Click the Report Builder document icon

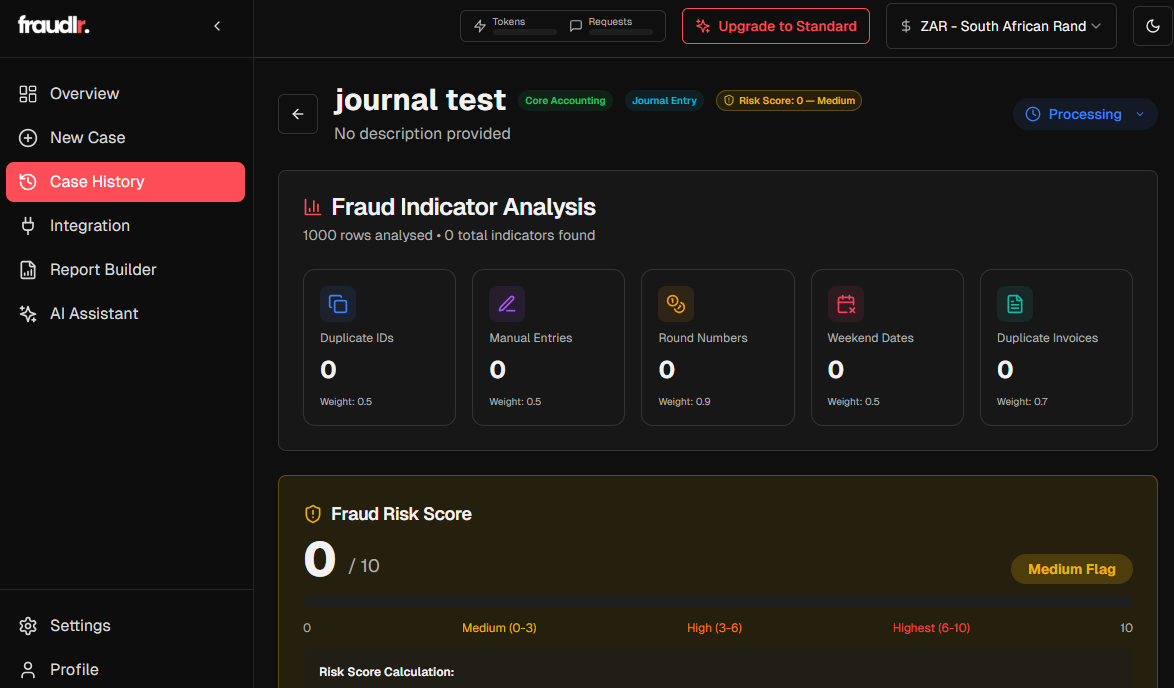pos(28,270)
